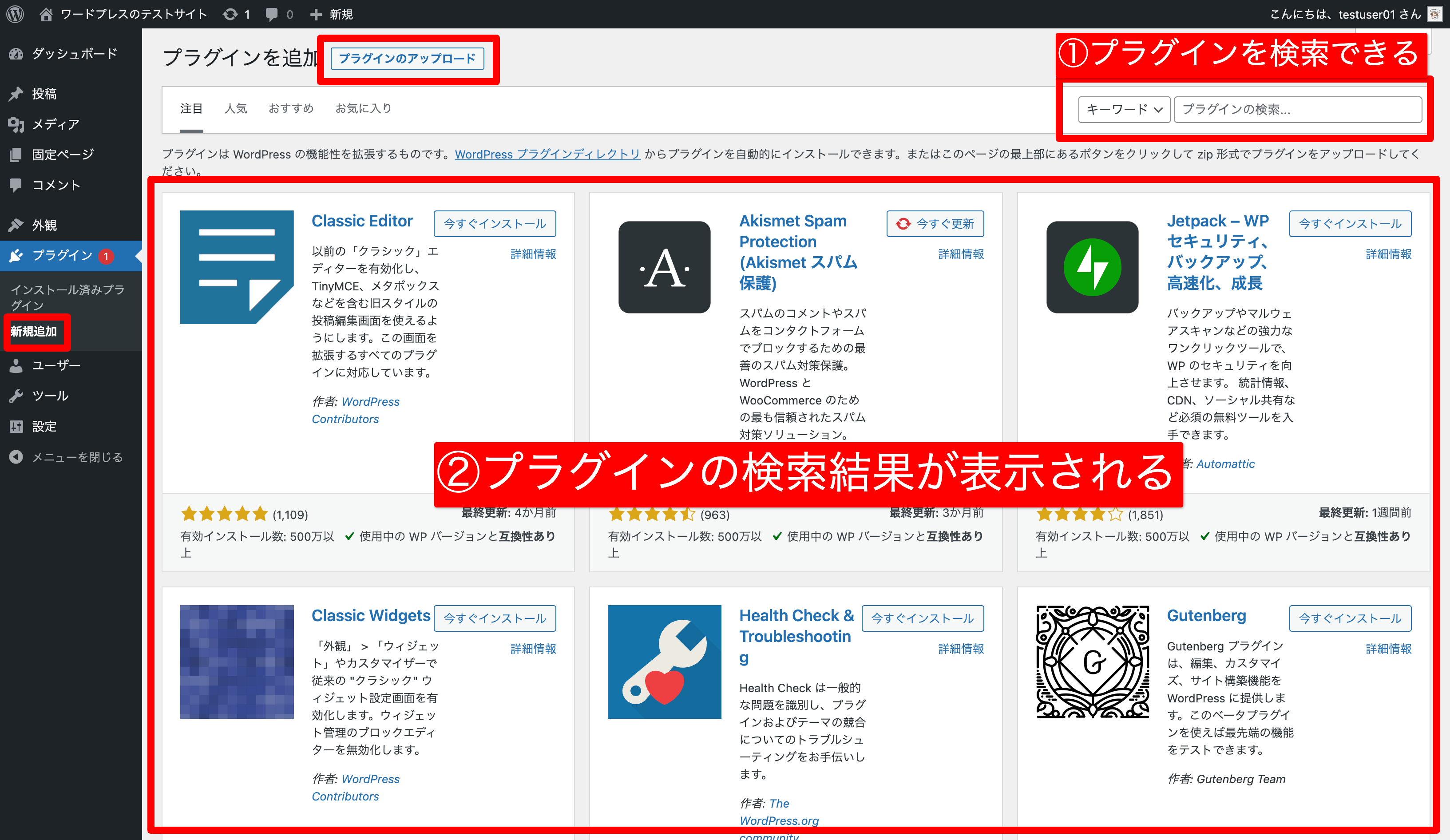Click the home icon for ワードプレスのテストサイト
This screenshot has height=840, width=1450.
coord(46,14)
